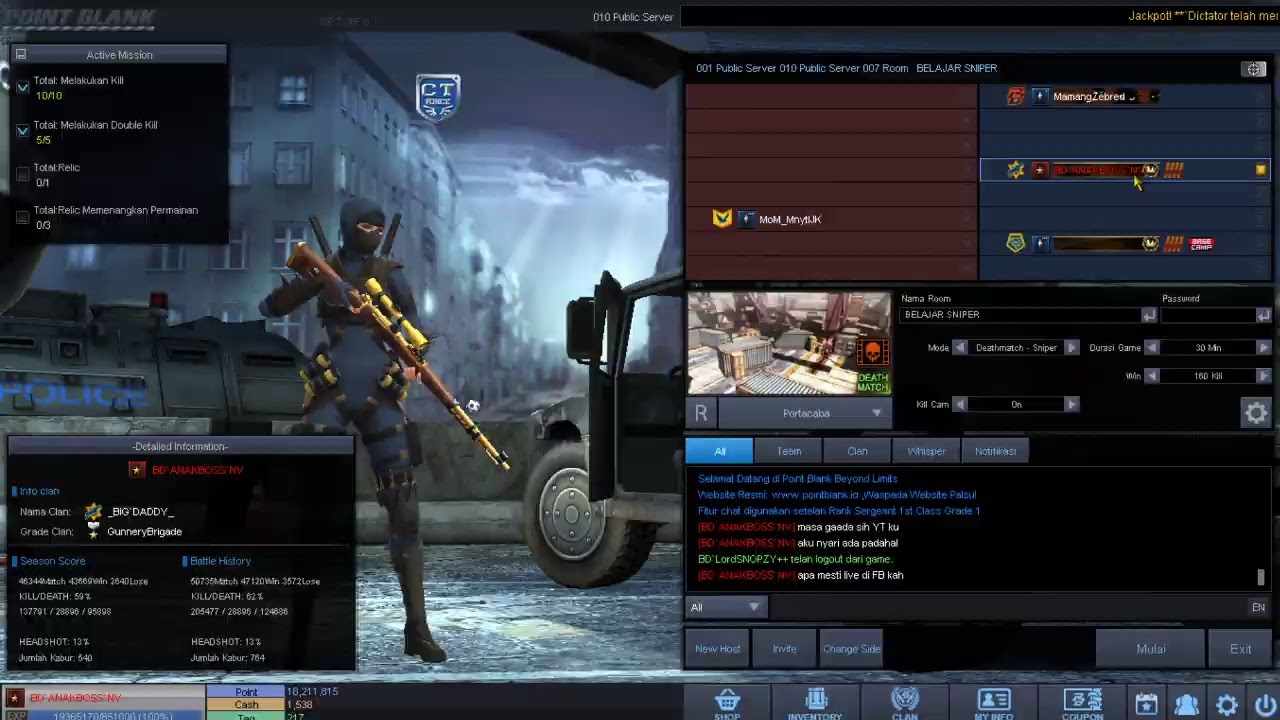1280x720 pixels.
Task: Click the Nama Room input field
Action: click(1020, 315)
